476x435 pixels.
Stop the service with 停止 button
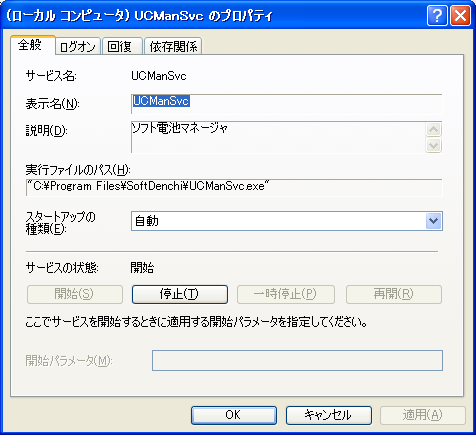[x=180, y=294]
